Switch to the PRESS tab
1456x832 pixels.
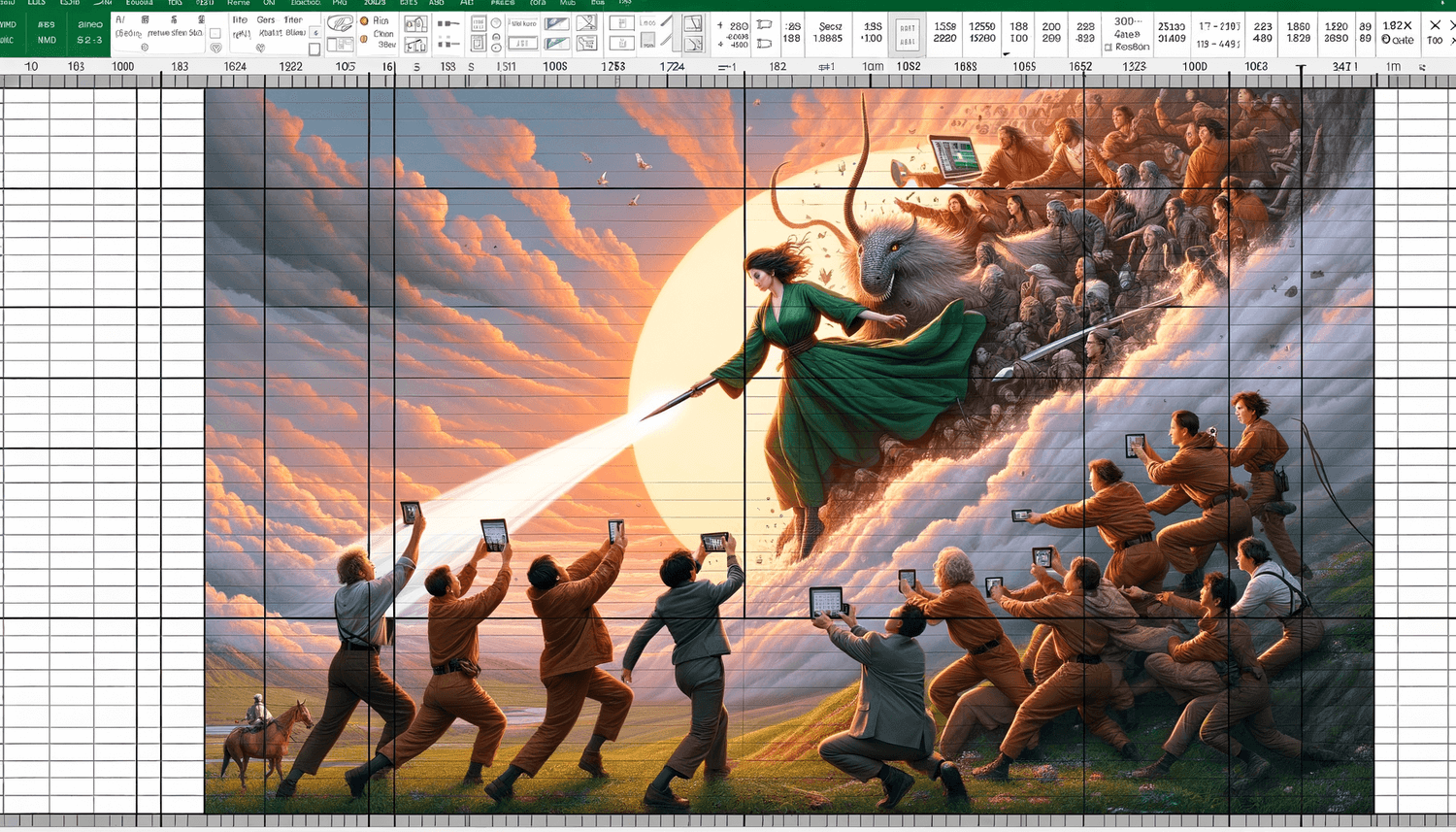[x=502, y=3]
